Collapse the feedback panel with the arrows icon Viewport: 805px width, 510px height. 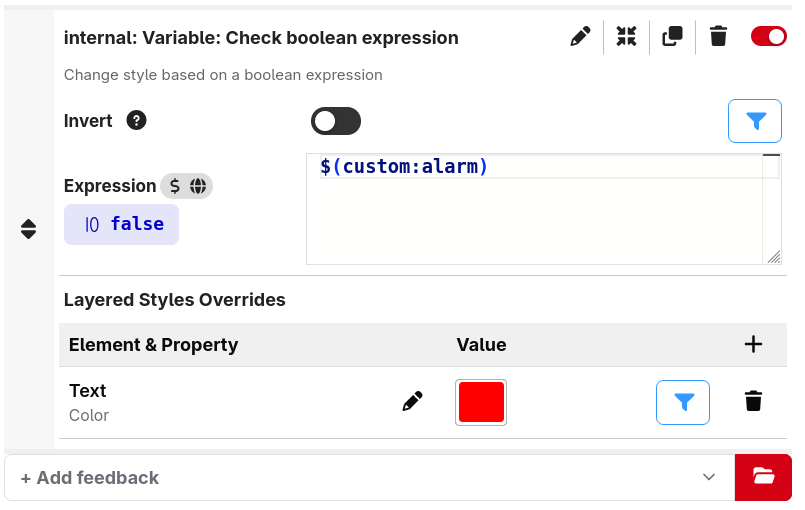click(x=626, y=37)
